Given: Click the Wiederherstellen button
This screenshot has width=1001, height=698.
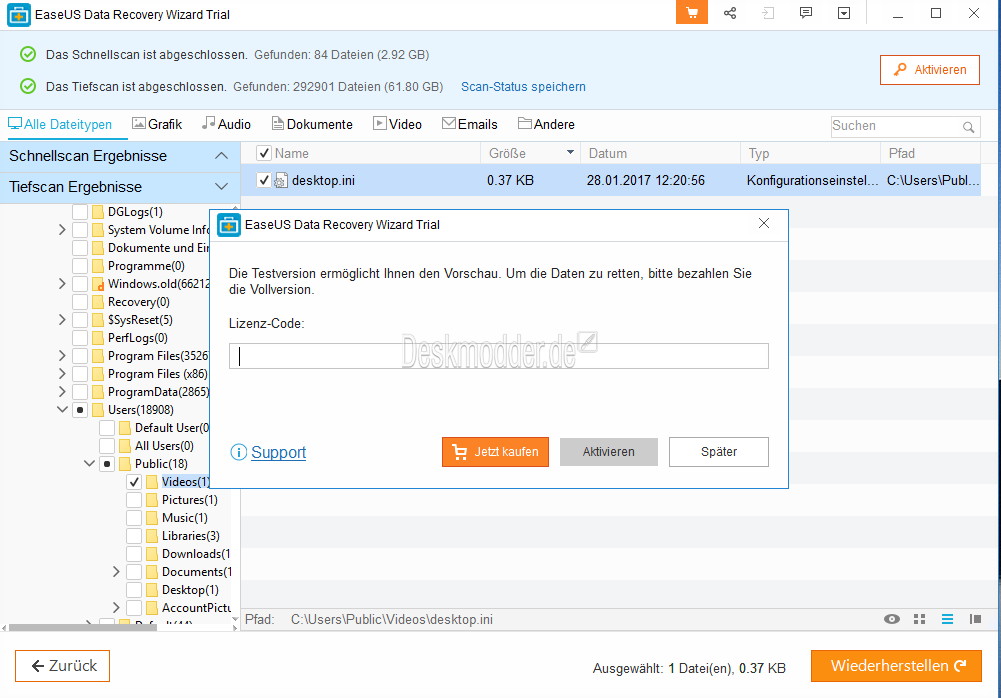Looking at the screenshot, I should (896, 666).
